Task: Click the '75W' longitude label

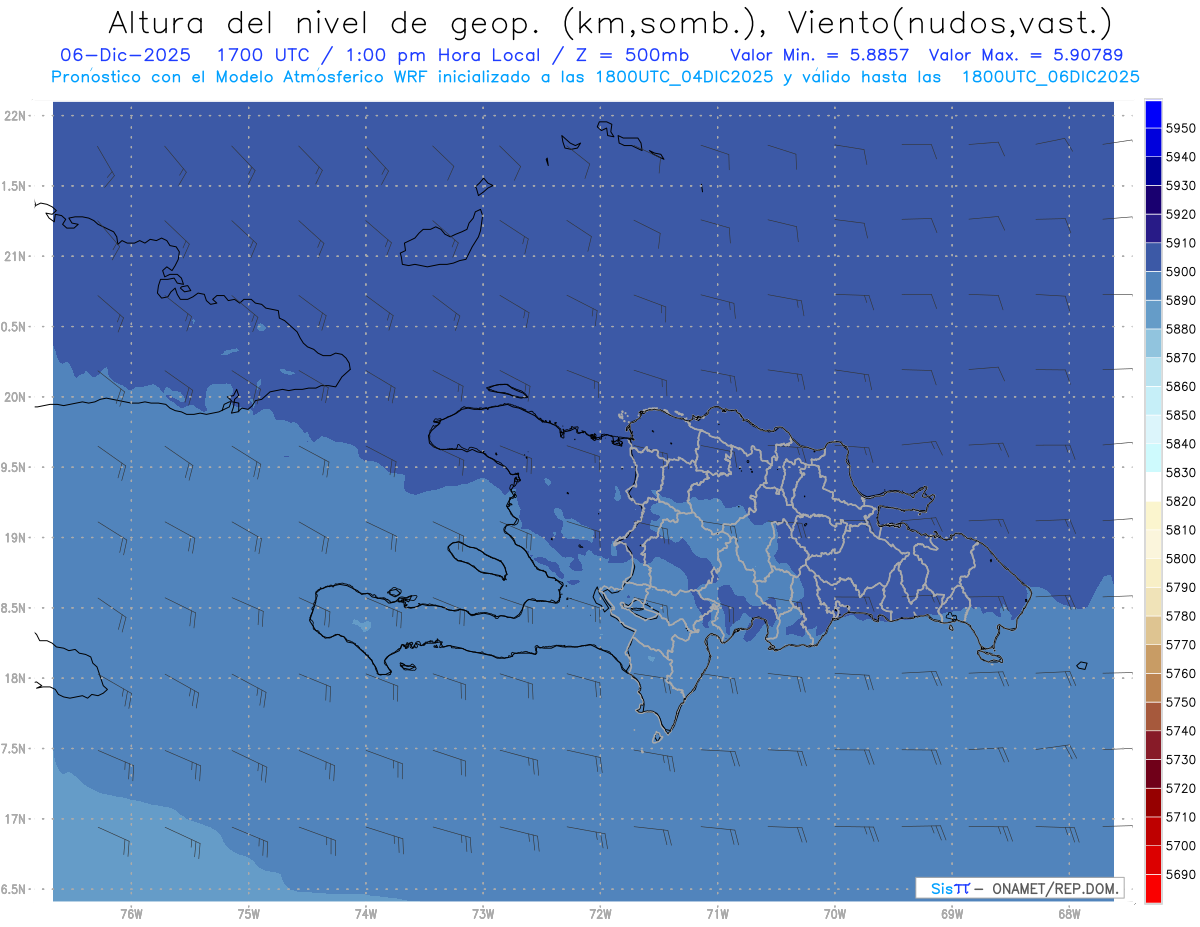Action: click(x=249, y=914)
